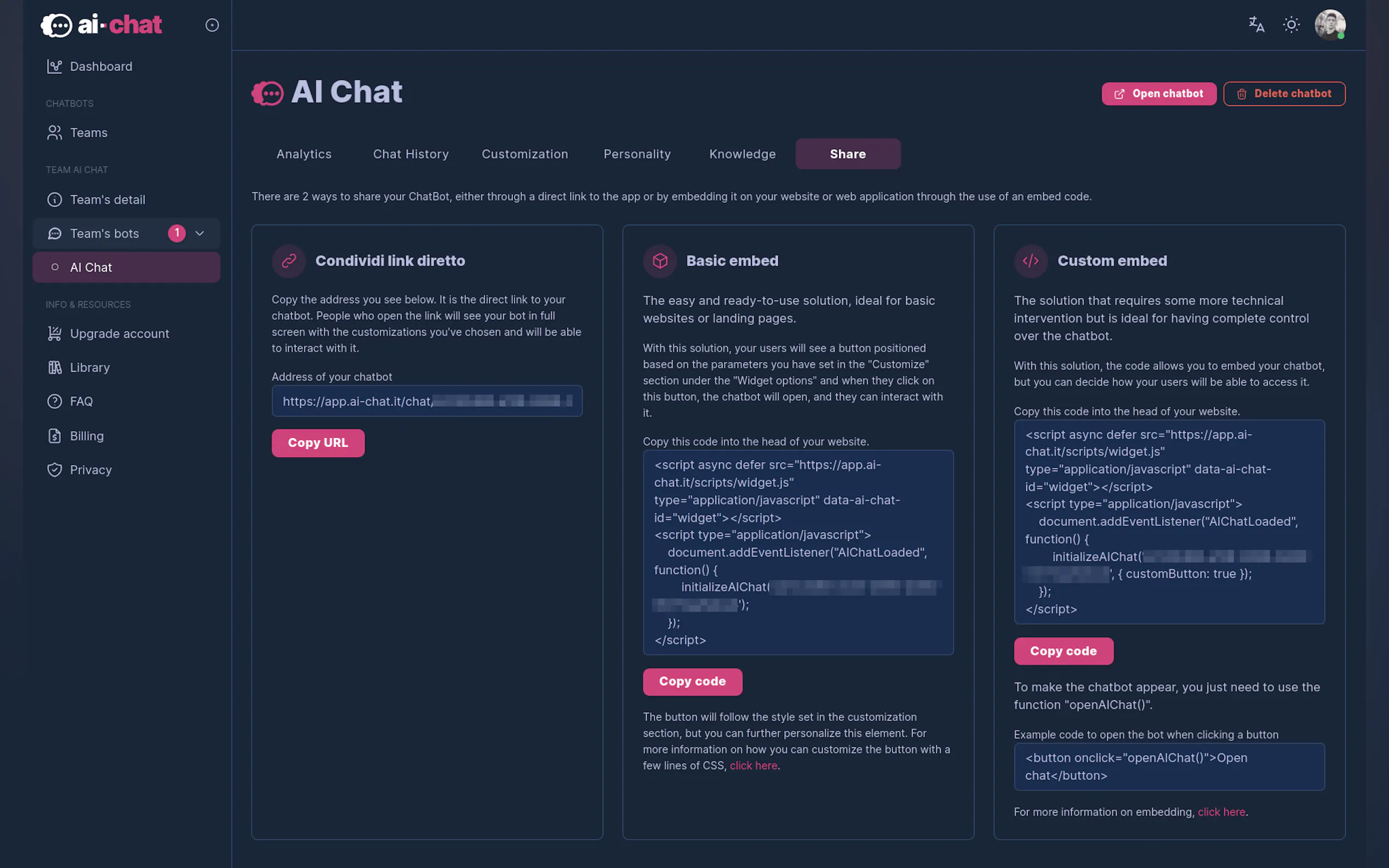Screen dimensions: 1389x868
Task: Switch to the Customization tab
Action: [524, 154]
